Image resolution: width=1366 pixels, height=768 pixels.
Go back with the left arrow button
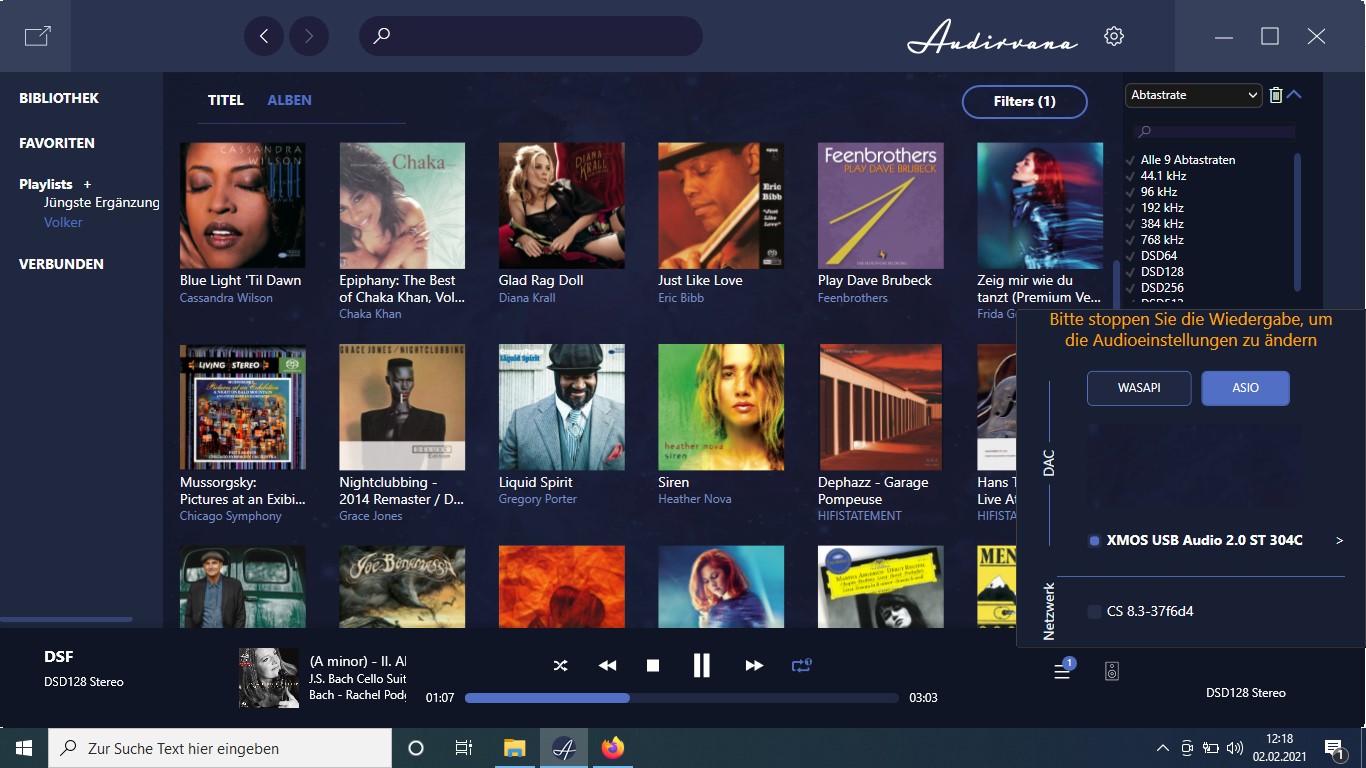click(264, 36)
